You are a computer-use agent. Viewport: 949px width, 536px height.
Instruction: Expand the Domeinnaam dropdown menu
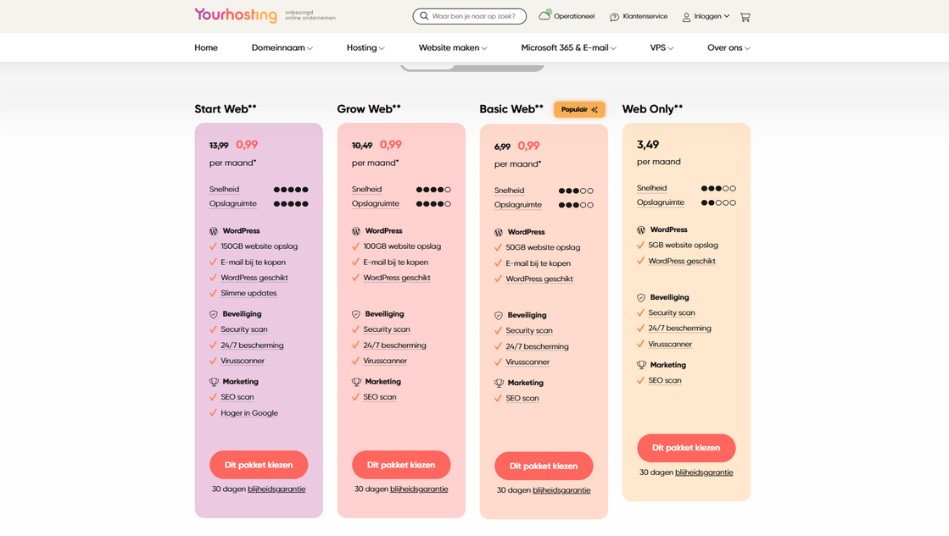click(282, 48)
